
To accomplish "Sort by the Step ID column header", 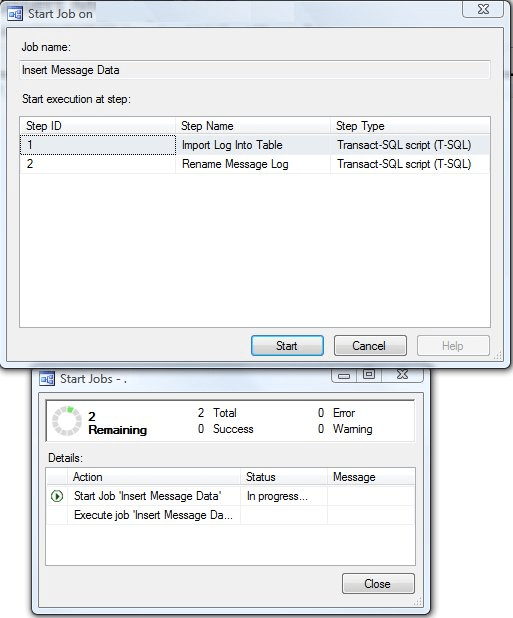I will (x=98, y=126).
